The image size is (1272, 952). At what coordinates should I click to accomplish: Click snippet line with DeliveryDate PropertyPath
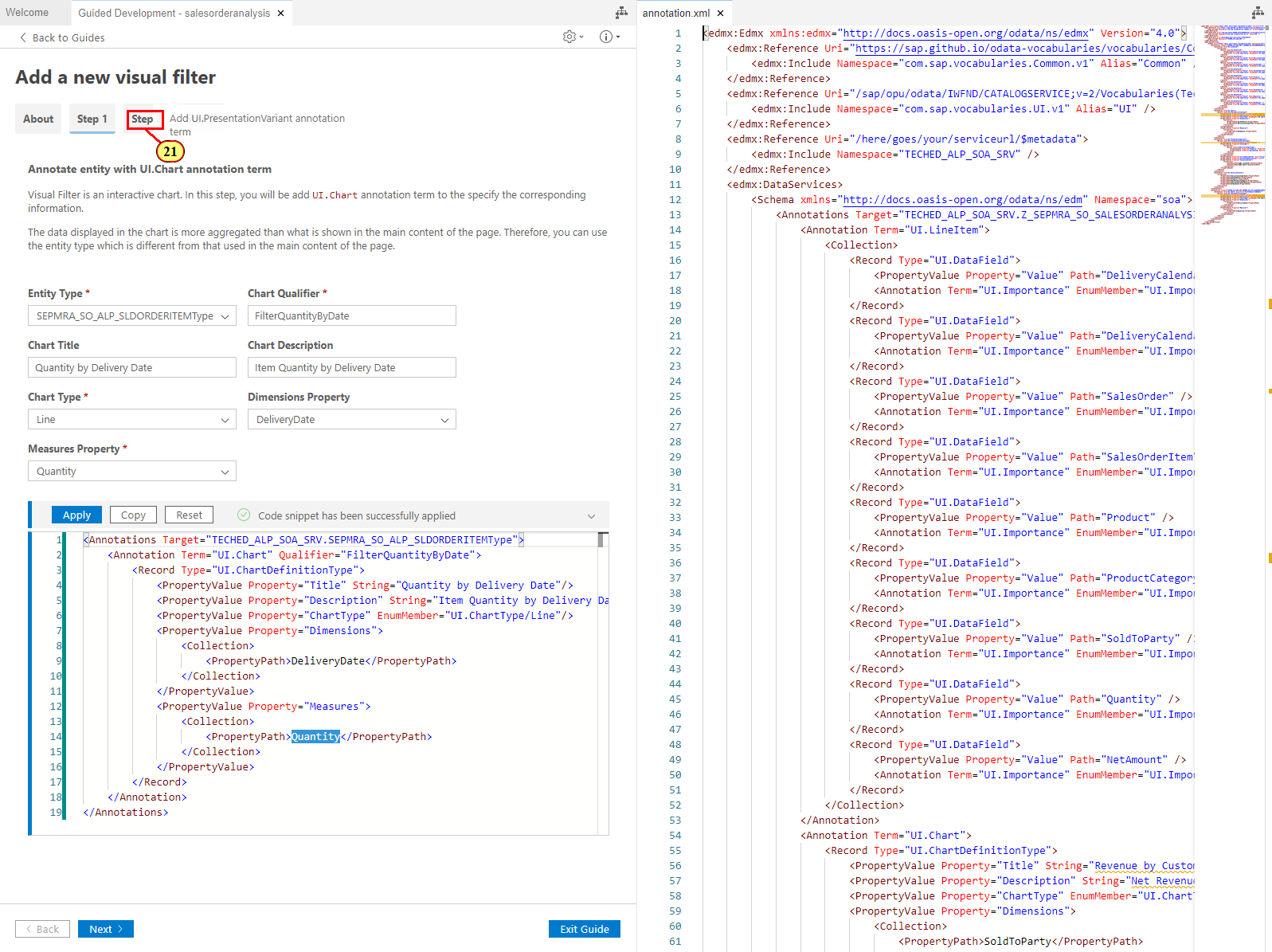331,660
